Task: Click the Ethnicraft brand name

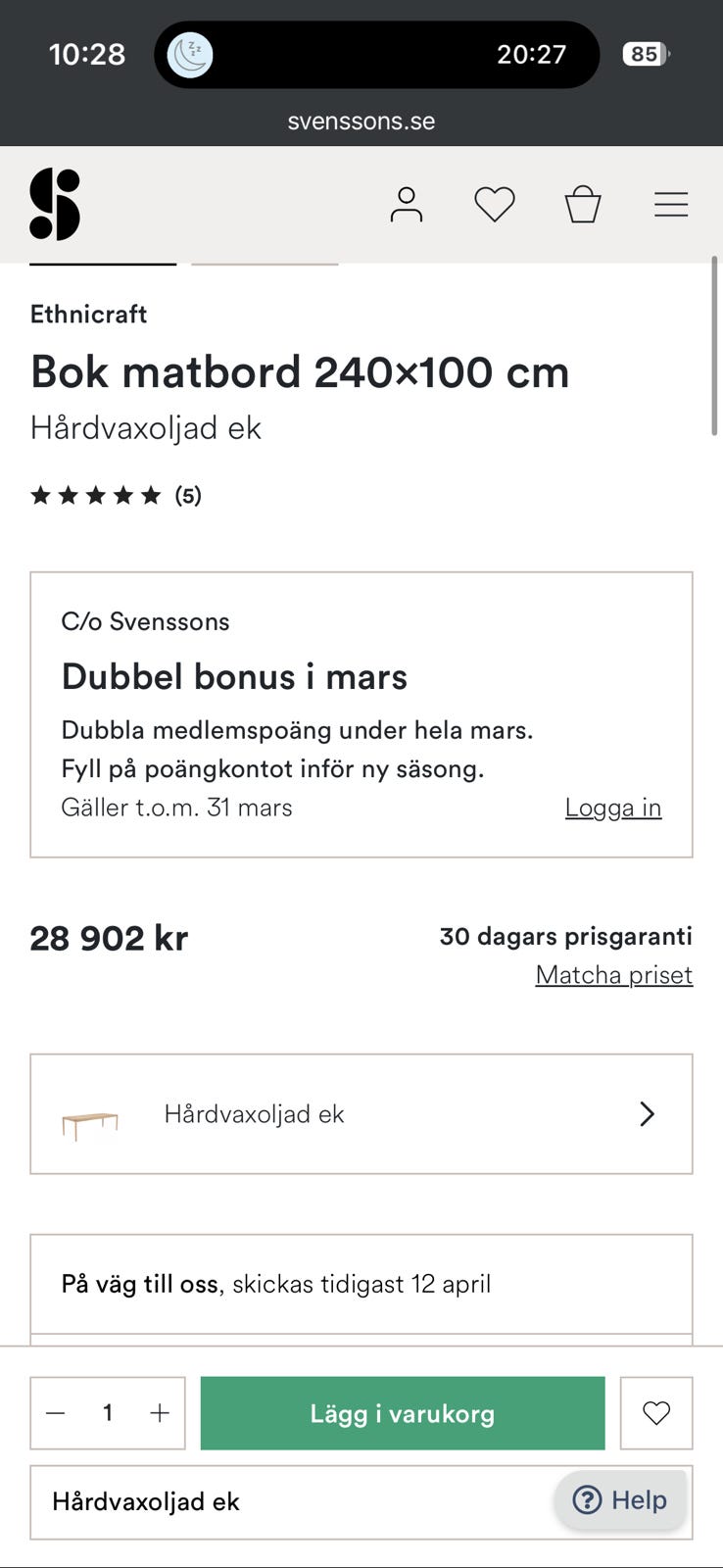Action: pos(88,314)
